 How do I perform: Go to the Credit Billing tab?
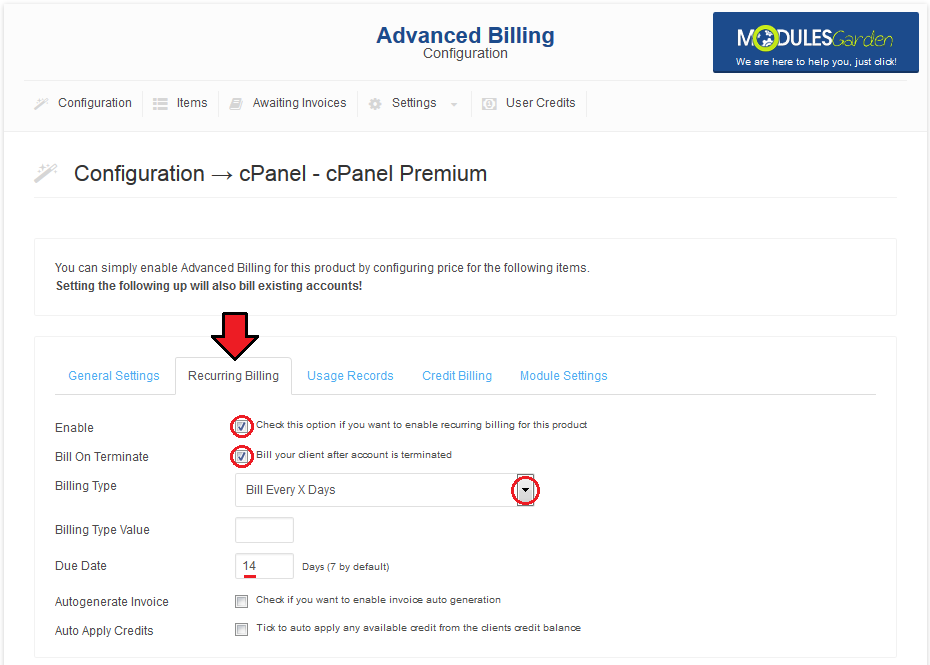coord(457,376)
